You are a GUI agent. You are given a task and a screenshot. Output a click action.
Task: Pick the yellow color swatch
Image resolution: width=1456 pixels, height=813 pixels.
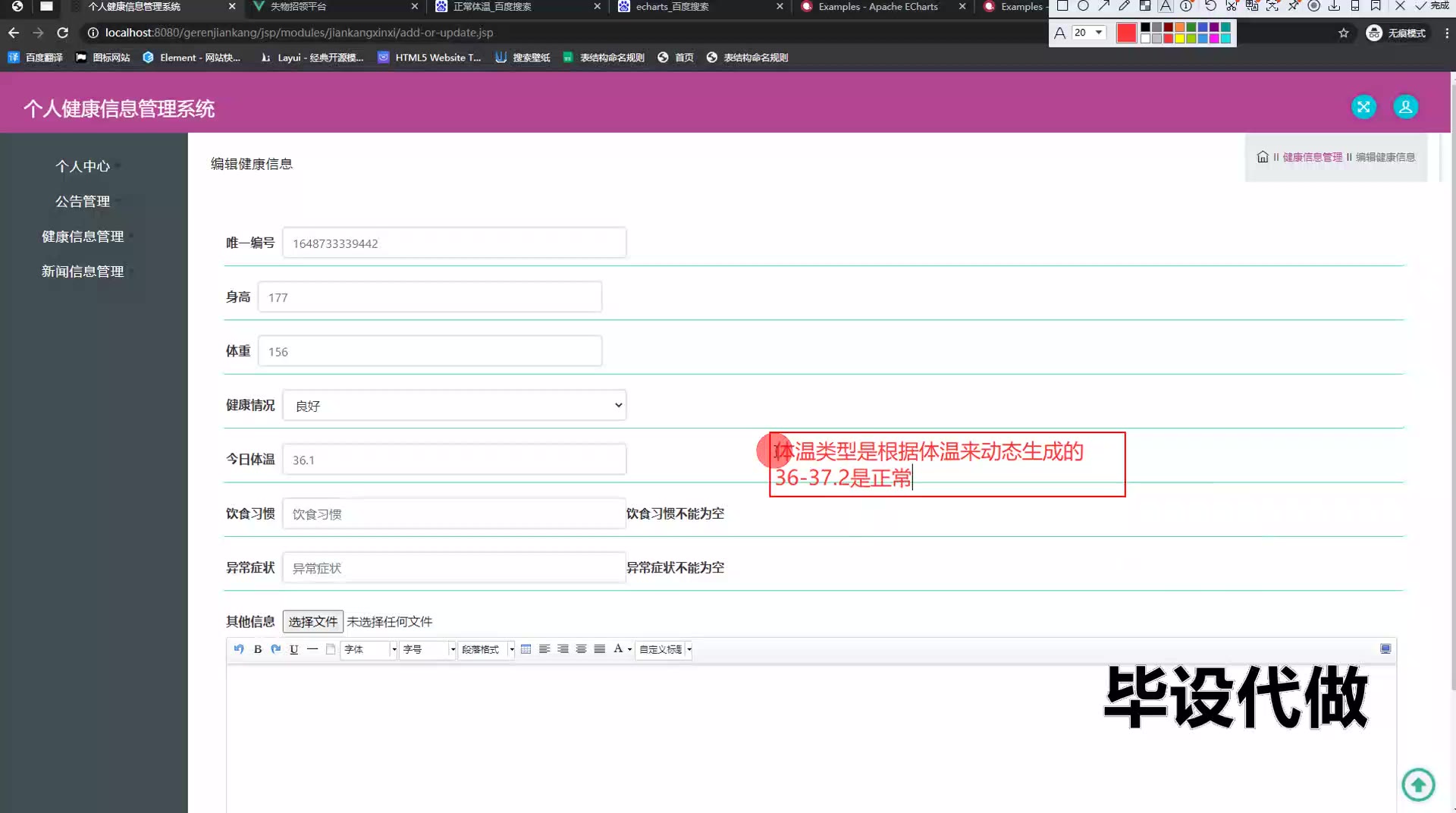pyautogui.click(x=1179, y=39)
